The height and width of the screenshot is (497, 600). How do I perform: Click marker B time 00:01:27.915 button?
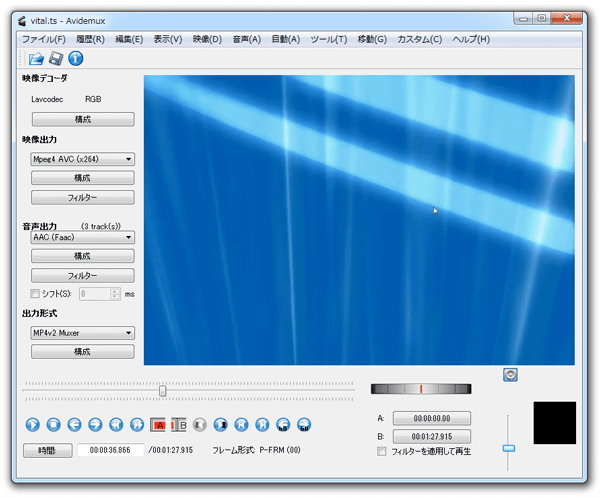[x=432, y=437]
